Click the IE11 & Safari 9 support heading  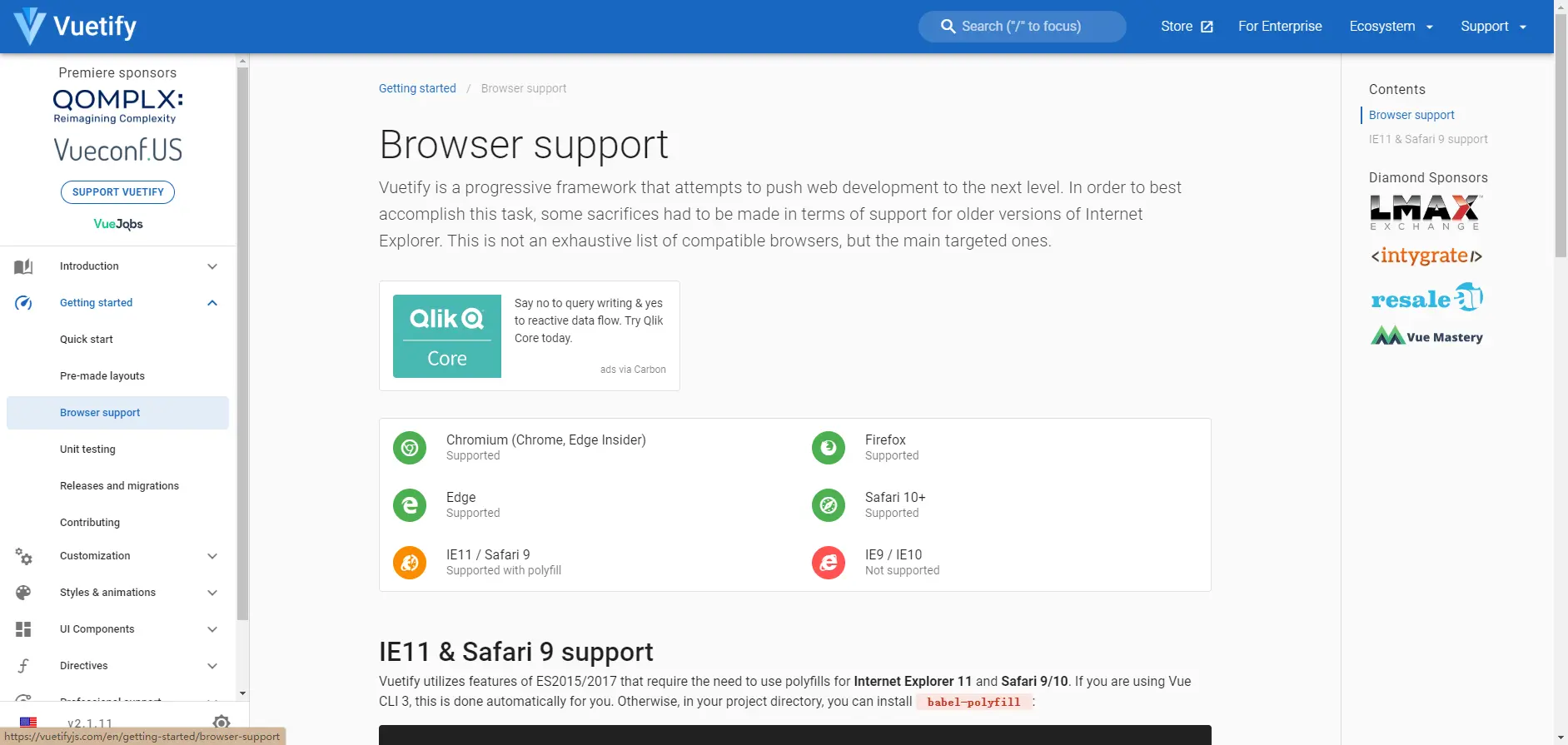[515, 652]
